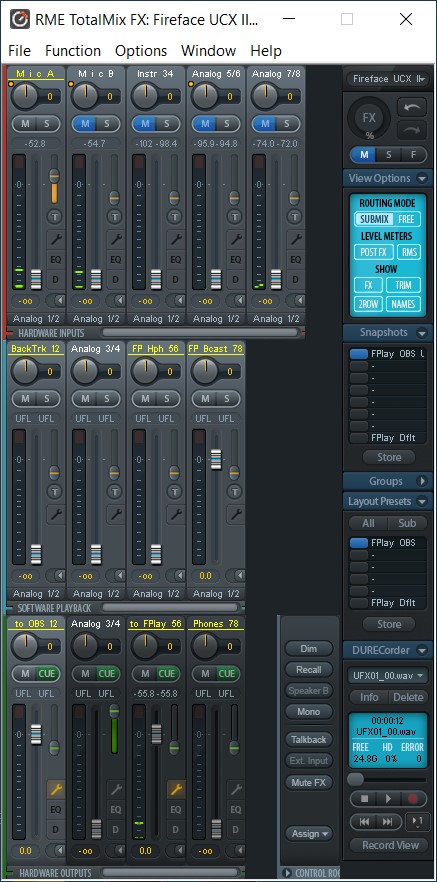The image size is (437, 882).
Task: Expand Mic A channel arrow next to gain value
Action: pos(55,300)
